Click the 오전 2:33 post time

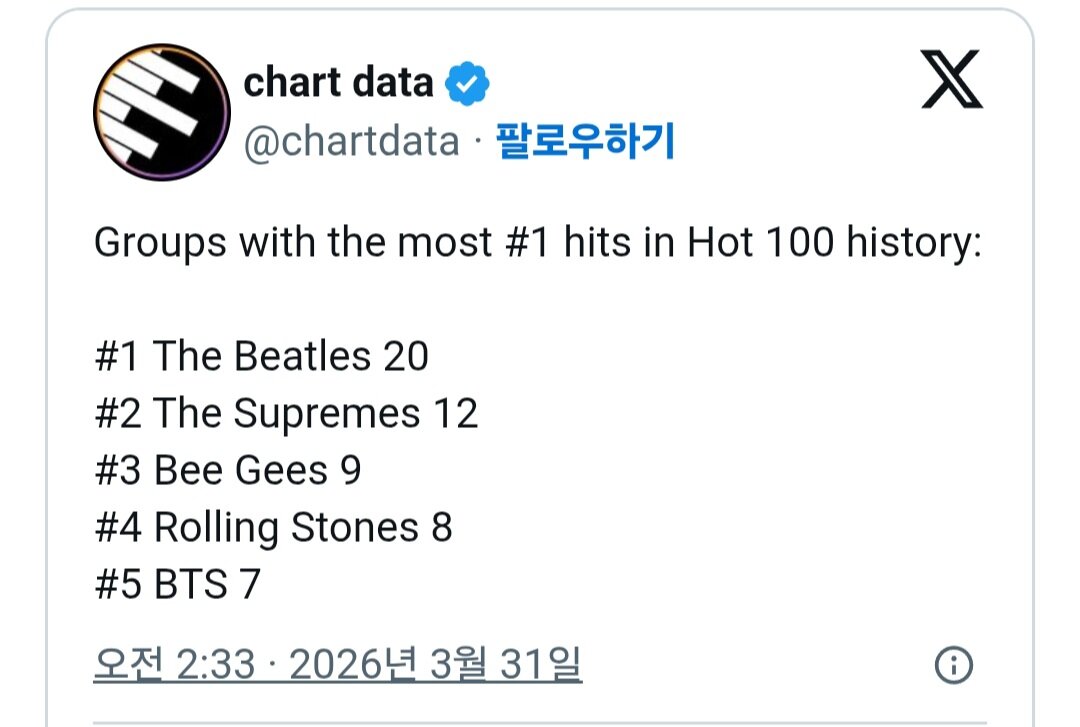pyautogui.click(x=174, y=664)
